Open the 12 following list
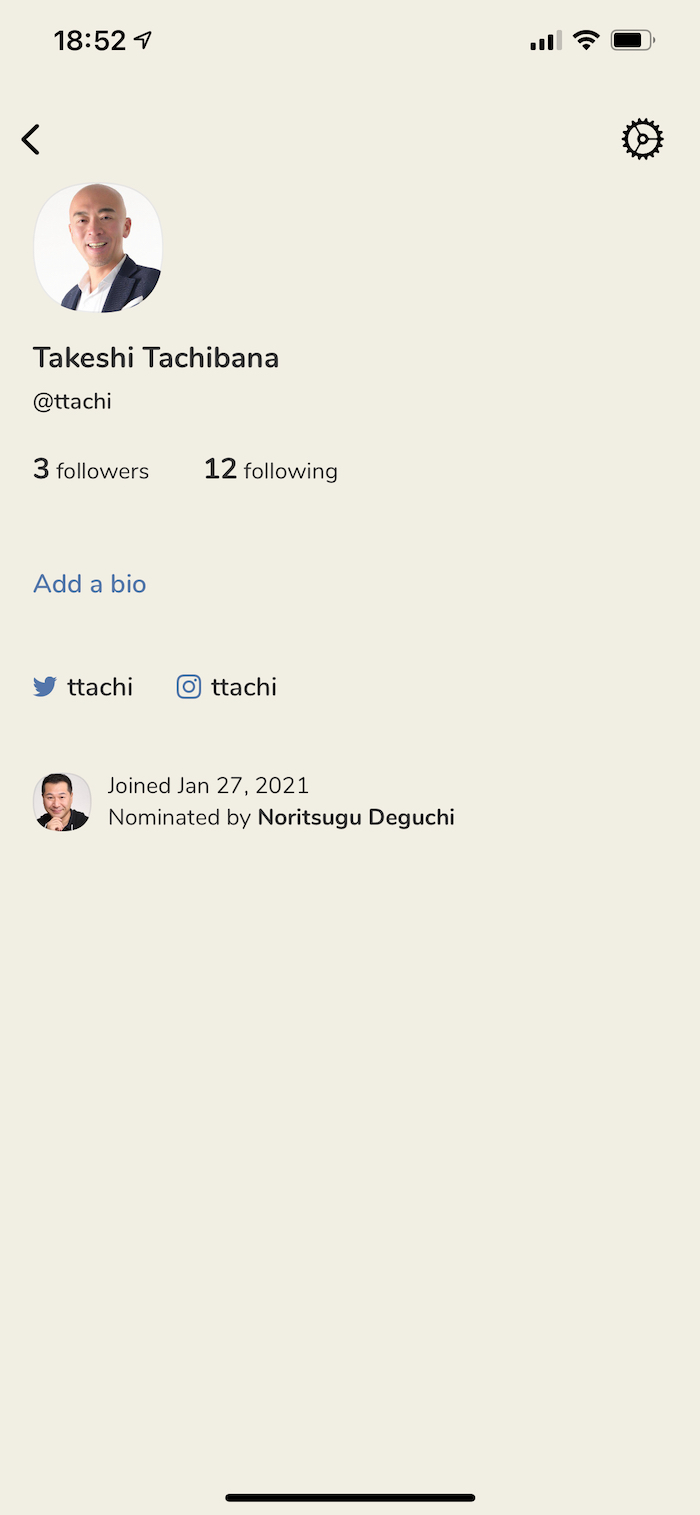The height and width of the screenshot is (1515, 700). pos(271,470)
